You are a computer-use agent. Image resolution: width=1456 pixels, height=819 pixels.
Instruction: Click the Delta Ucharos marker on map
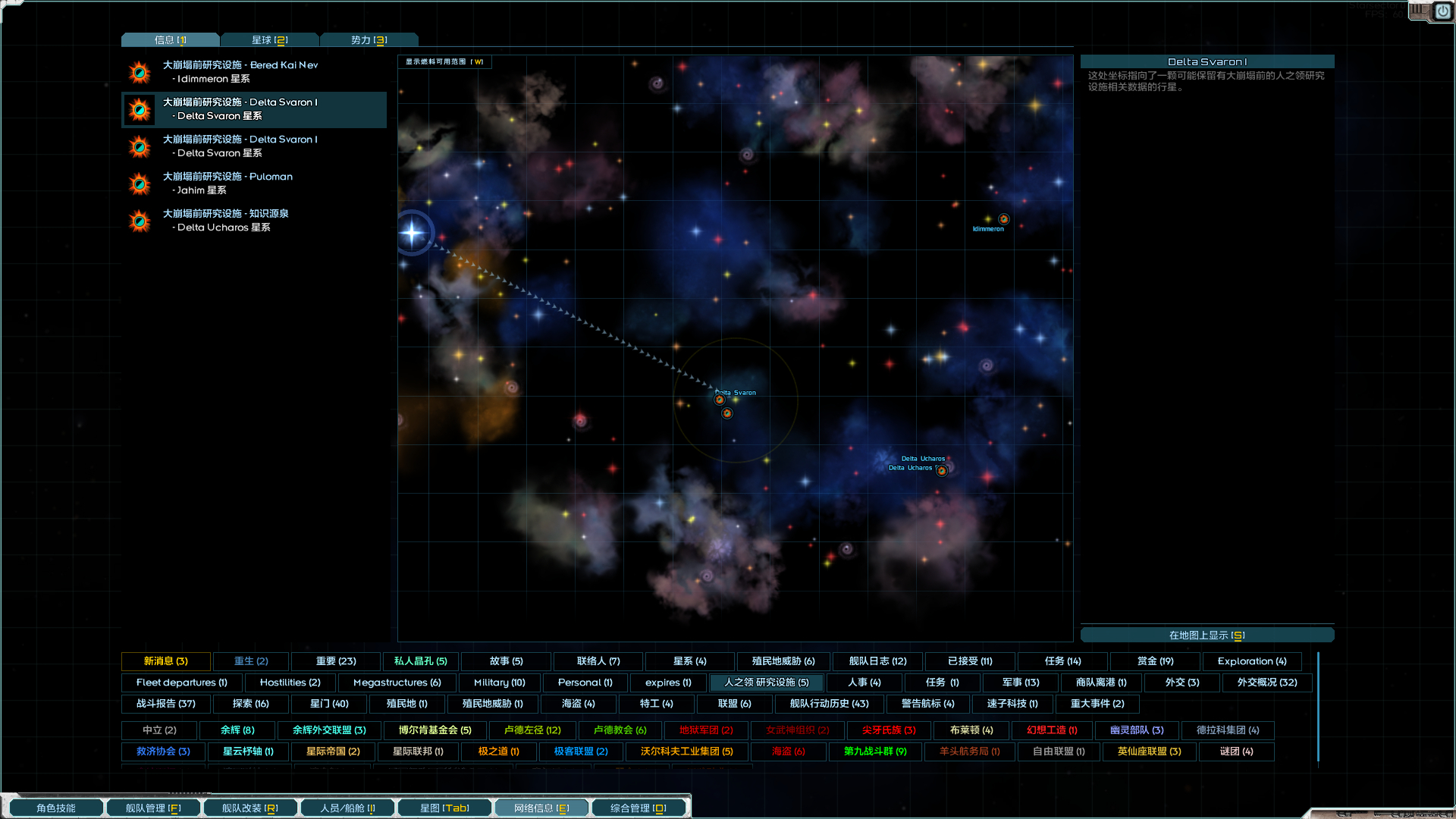(941, 471)
